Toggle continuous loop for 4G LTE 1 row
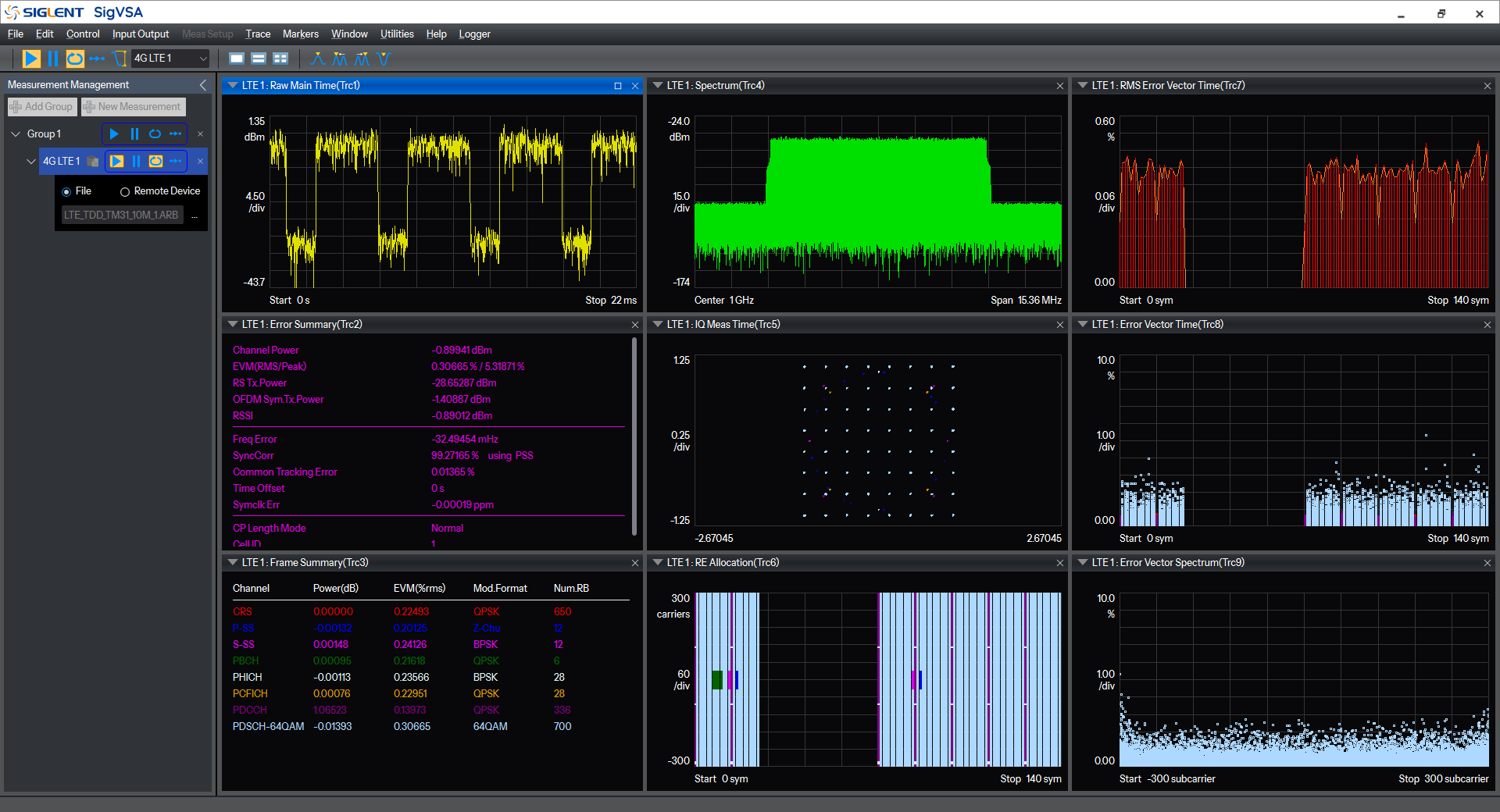 point(155,162)
